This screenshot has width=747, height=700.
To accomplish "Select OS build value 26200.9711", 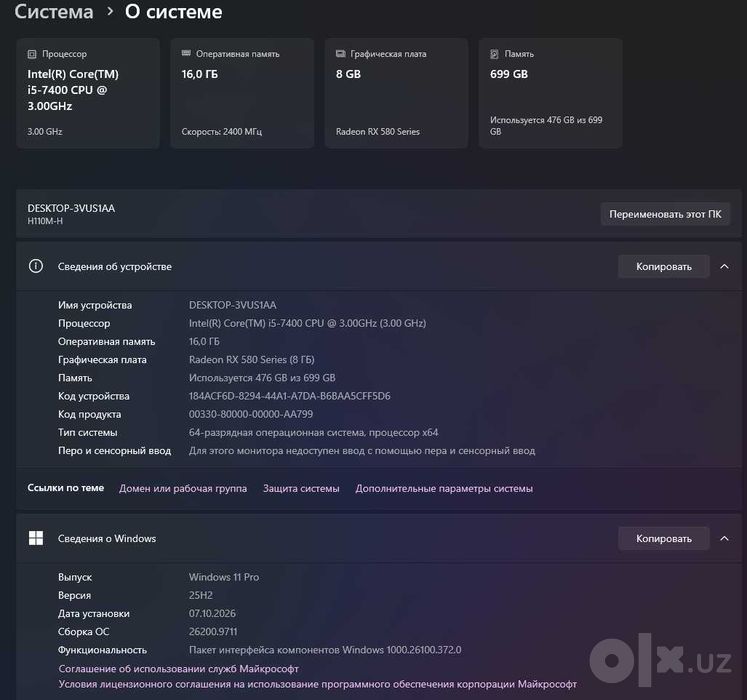I will 213,631.
